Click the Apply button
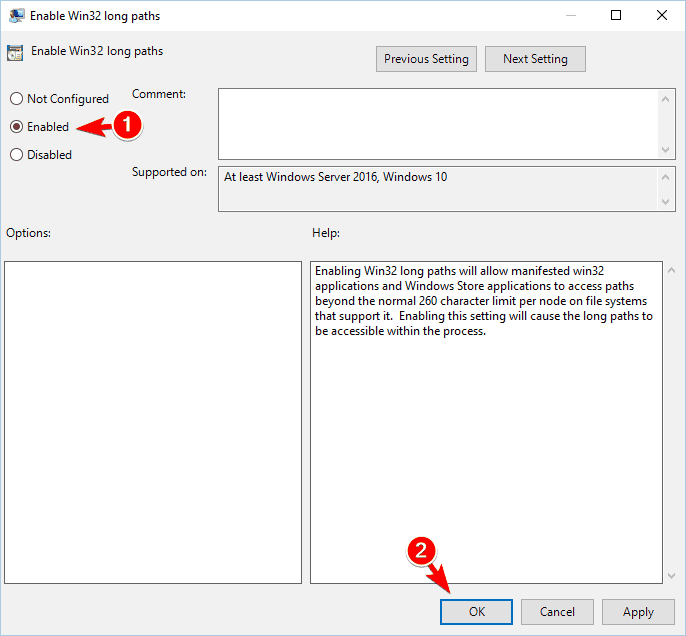686x636 pixels. (x=638, y=612)
